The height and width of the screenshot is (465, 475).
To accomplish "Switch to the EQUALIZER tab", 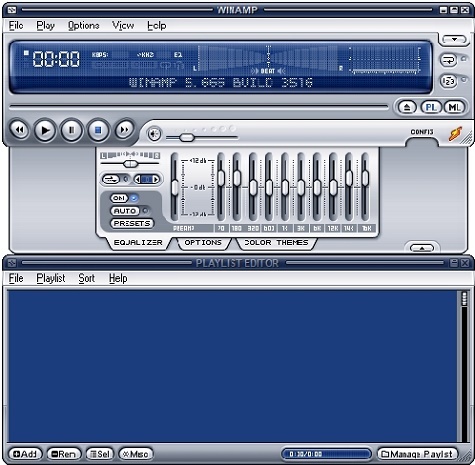I will [x=138, y=242].
